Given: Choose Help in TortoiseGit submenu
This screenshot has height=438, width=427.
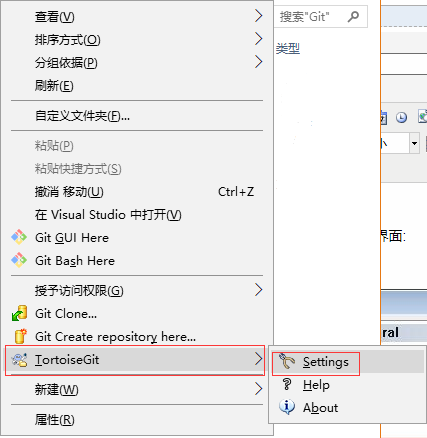Looking at the screenshot, I should pyautogui.click(x=348, y=385).
